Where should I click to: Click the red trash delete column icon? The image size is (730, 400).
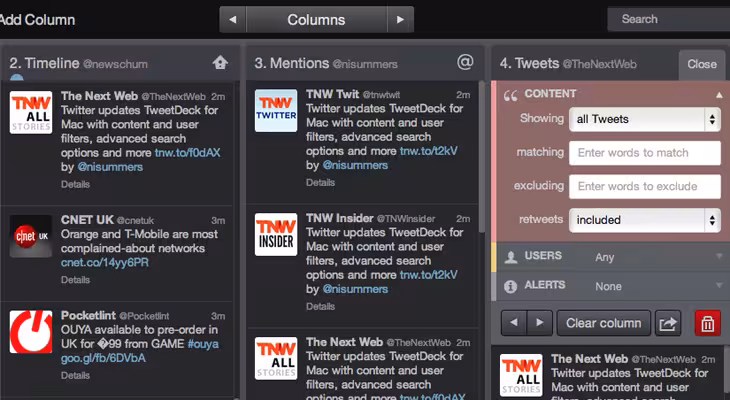(x=707, y=323)
